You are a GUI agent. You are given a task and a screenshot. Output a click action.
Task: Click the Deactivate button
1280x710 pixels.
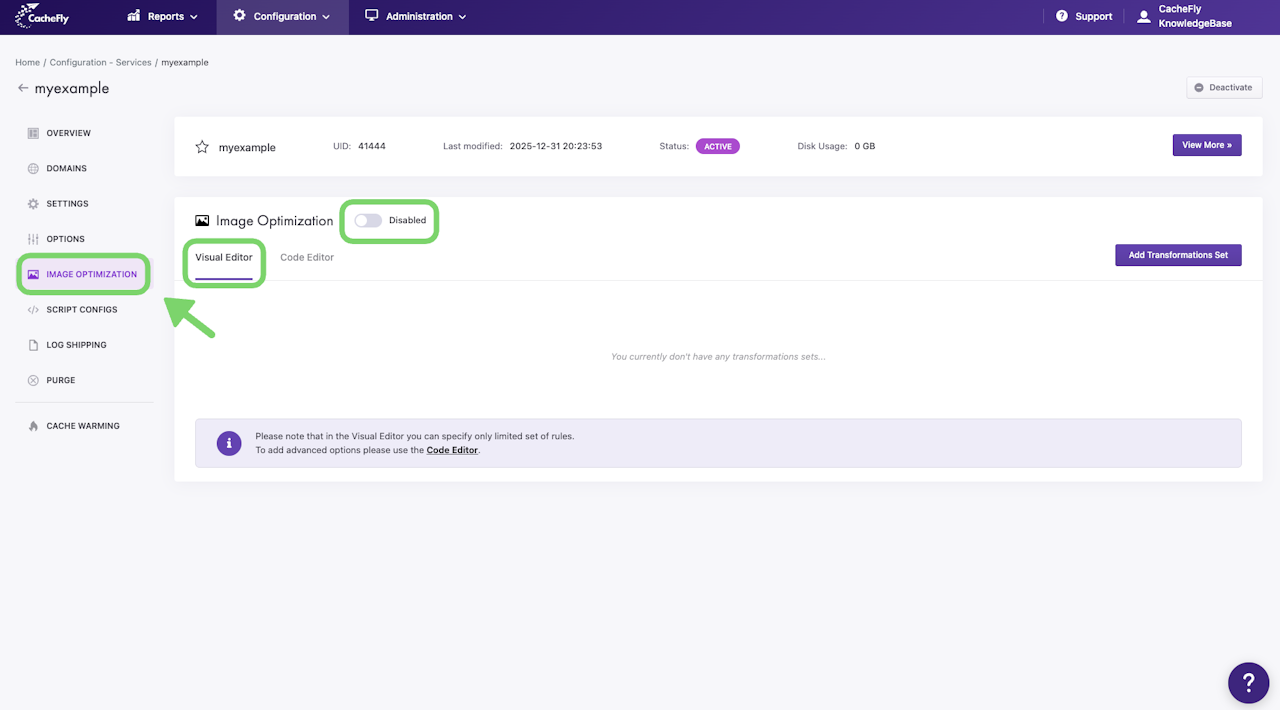tap(1223, 88)
